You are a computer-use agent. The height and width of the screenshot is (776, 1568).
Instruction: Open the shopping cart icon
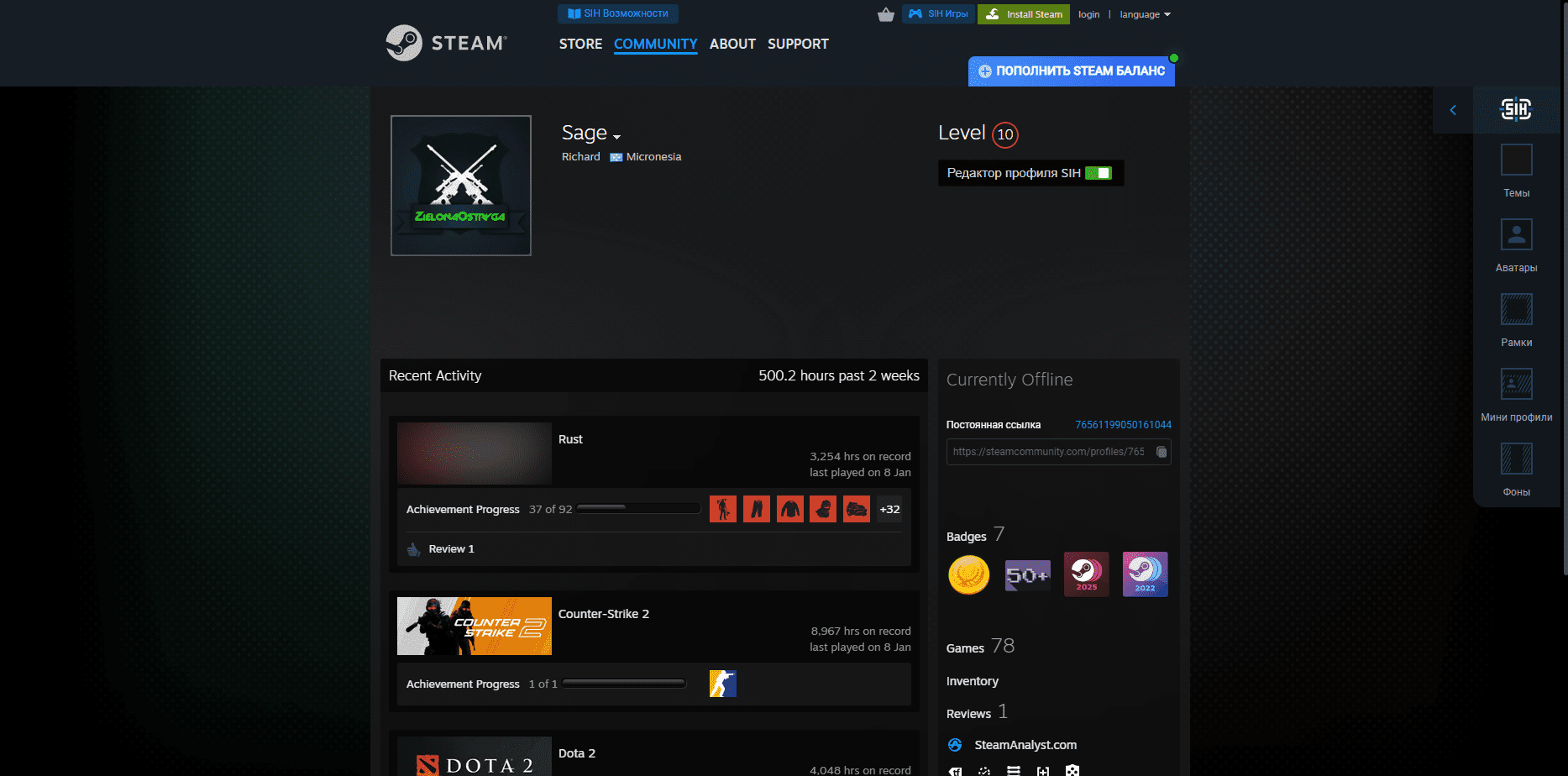pyautogui.click(x=886, y=14)
